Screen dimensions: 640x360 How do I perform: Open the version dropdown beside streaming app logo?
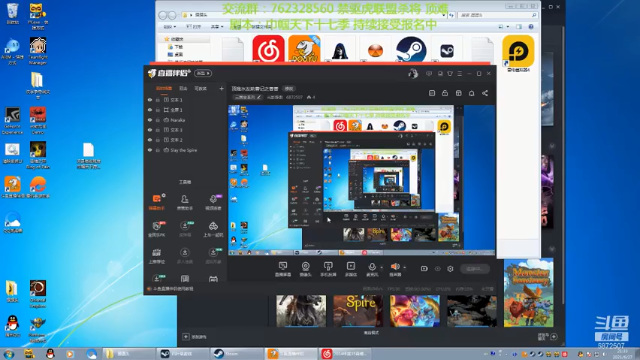pyautogui.click(x=203, y=73)
